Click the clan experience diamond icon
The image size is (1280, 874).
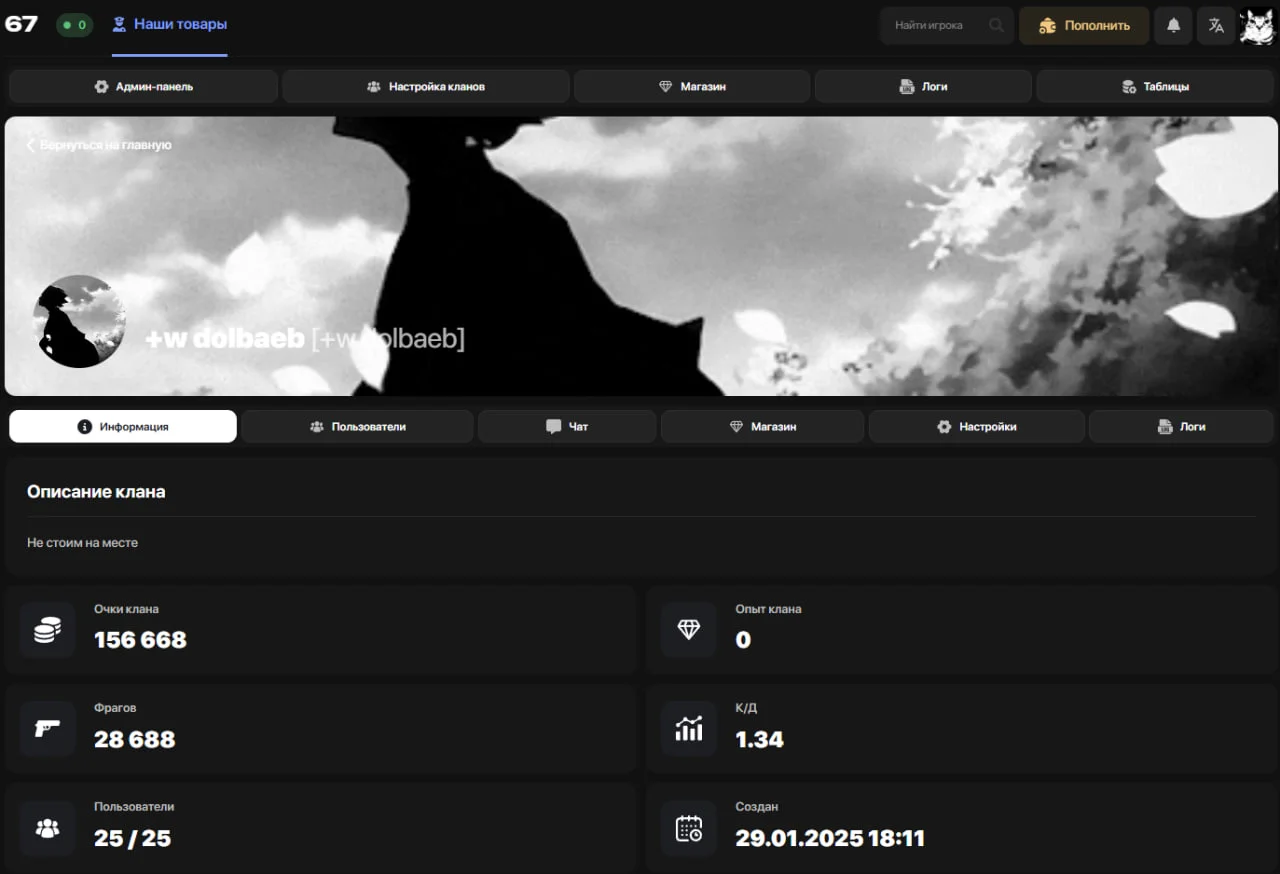689,630
